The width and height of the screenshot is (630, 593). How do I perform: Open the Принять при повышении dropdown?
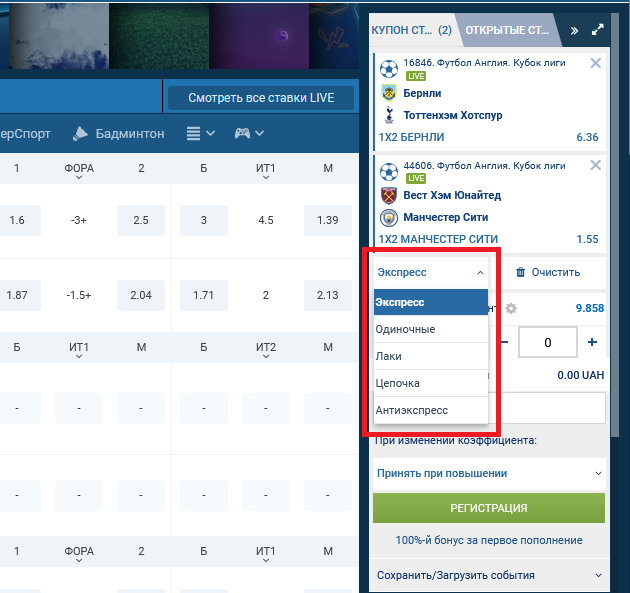click(489, 473)
